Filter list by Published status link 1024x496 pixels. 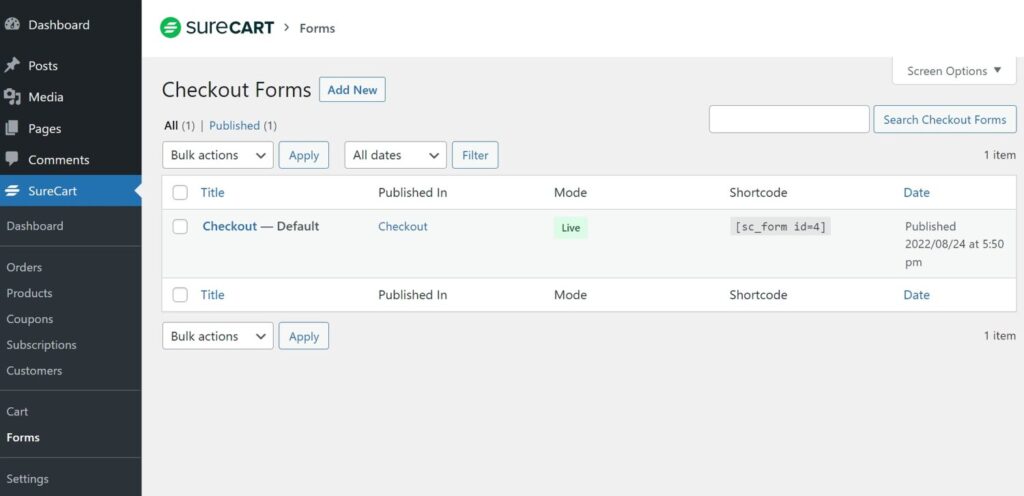(234, 125)
